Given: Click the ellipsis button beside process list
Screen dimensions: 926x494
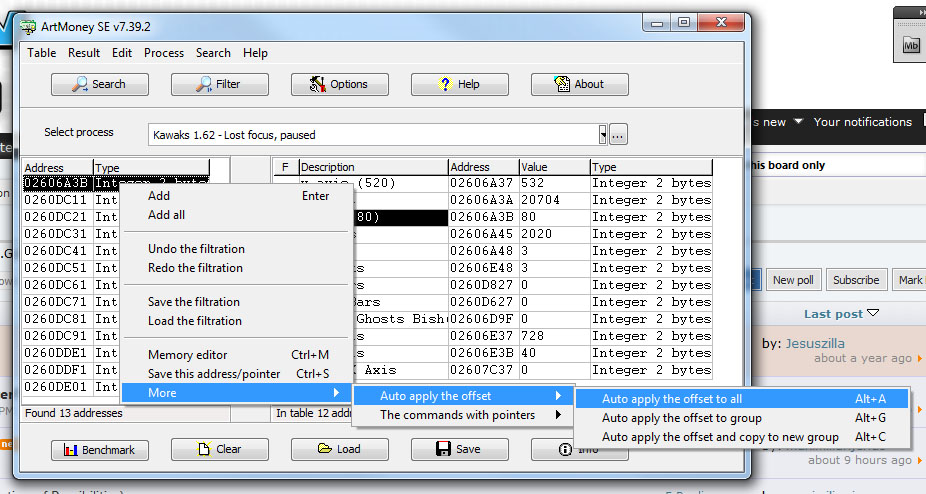Looking at the screenshot, I should coord(618,135).
